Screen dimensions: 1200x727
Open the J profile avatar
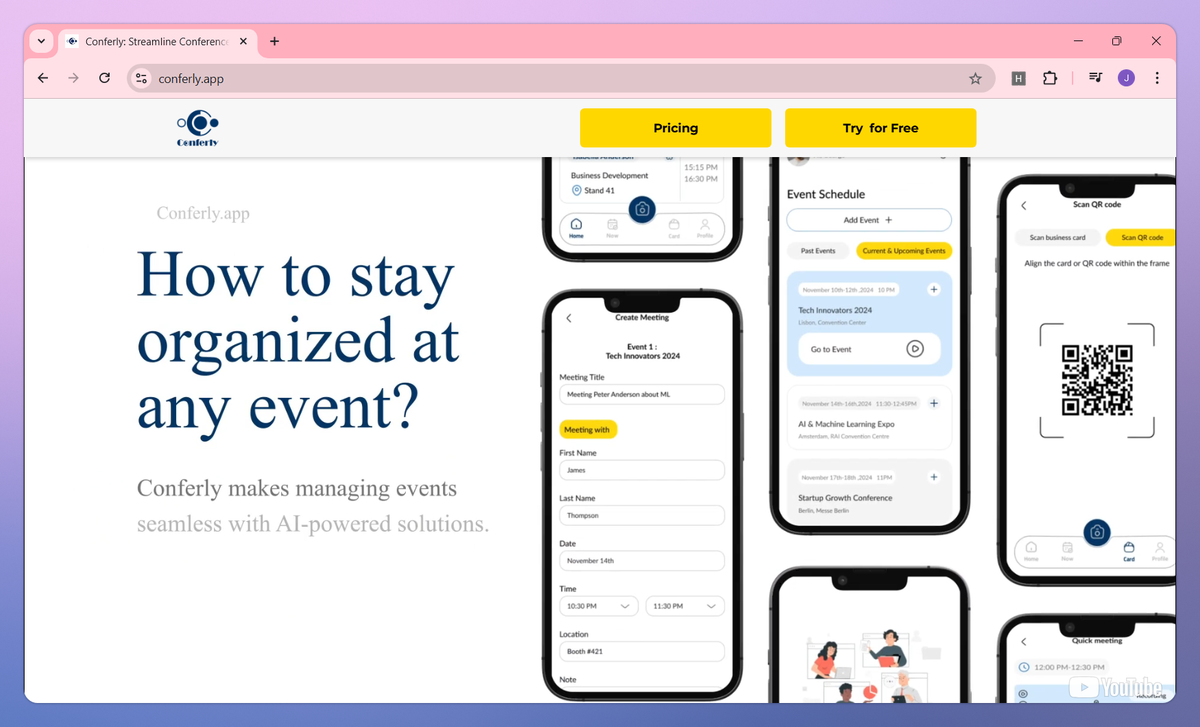1126,78
